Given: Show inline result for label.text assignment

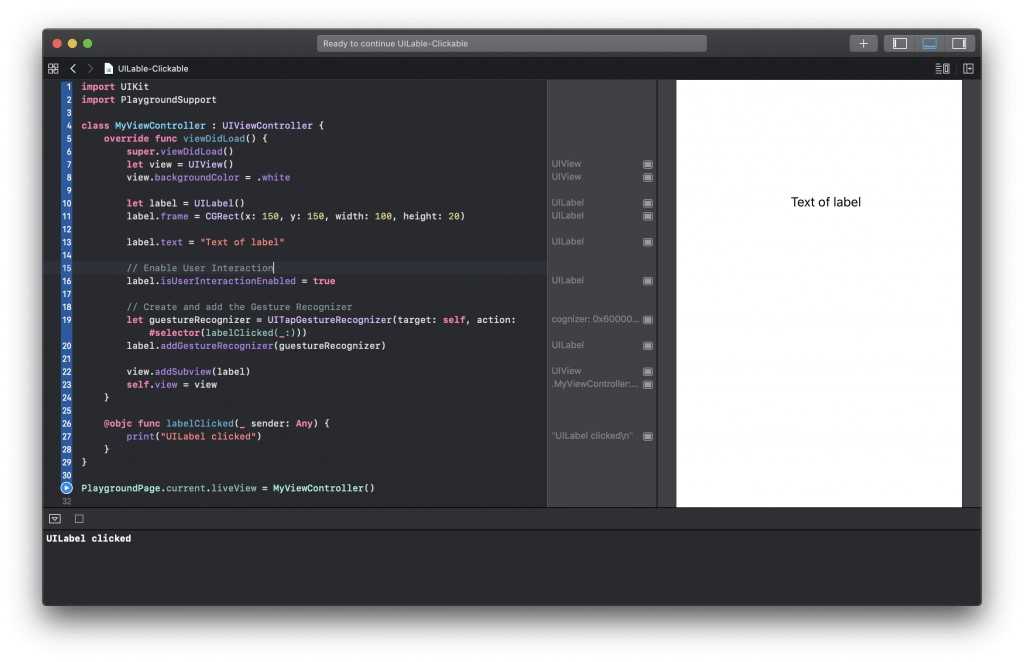Looking at the screenshot, I should [x=647, y=241].
